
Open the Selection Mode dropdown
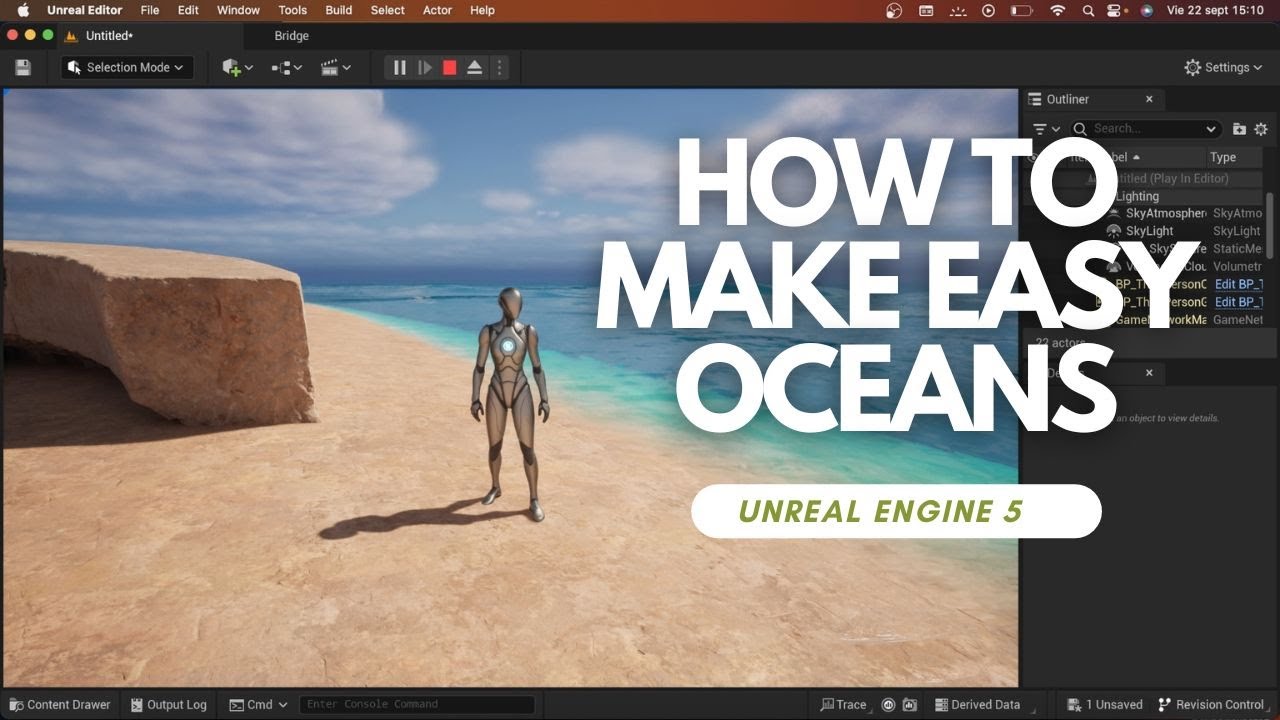coord(126,67)
